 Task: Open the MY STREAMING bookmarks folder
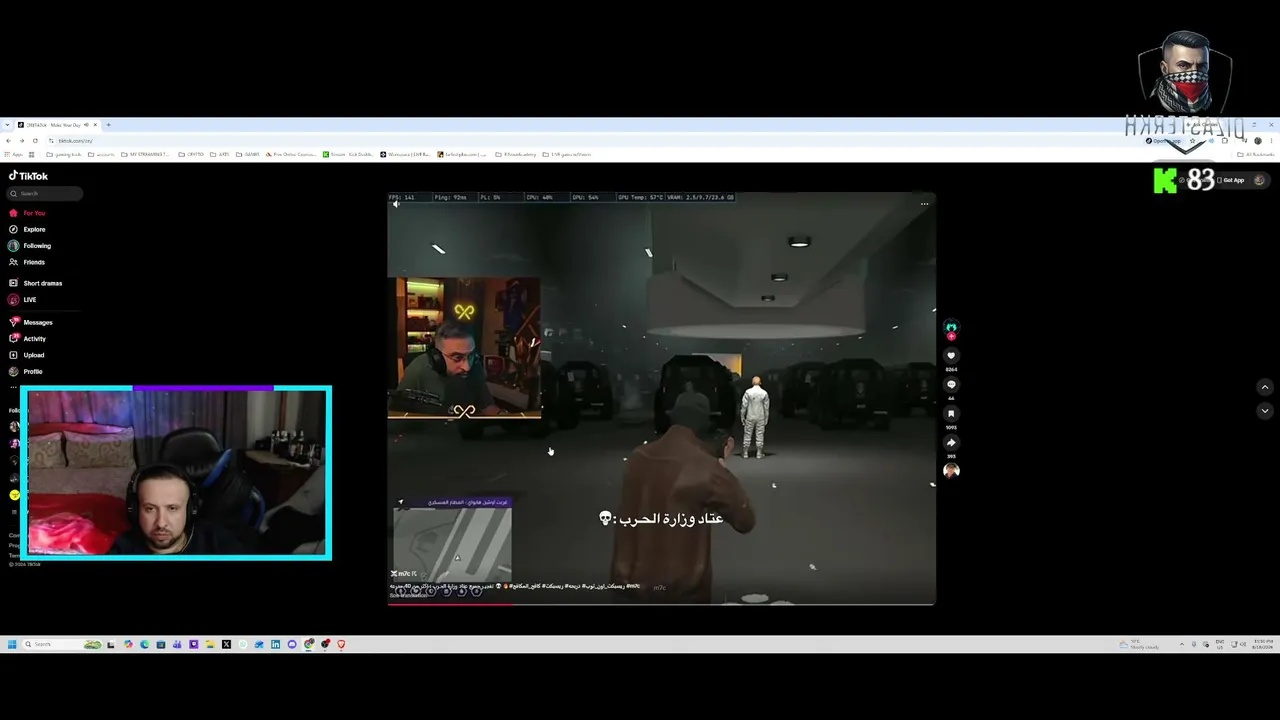144,154
